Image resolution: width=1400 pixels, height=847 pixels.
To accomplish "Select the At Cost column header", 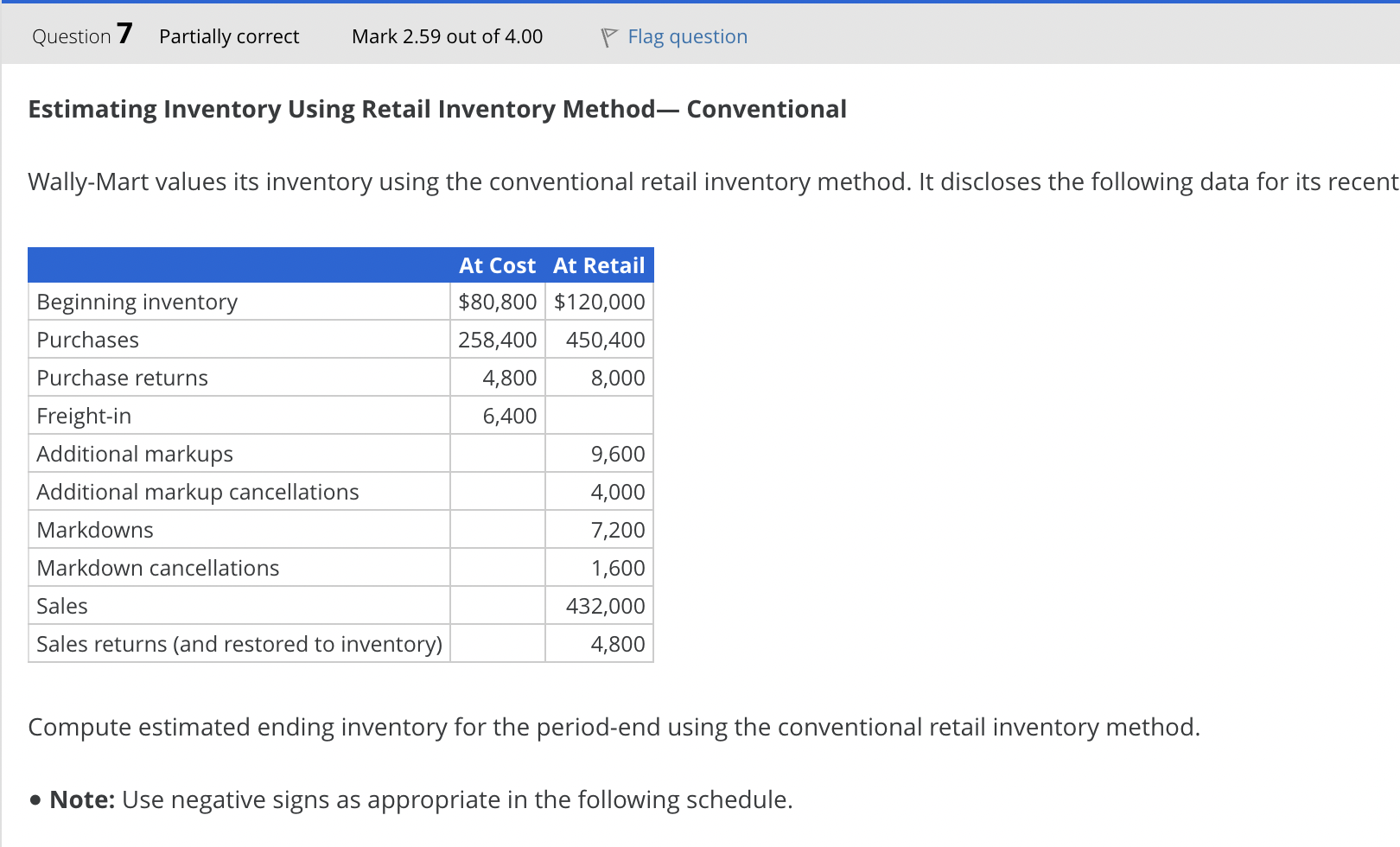I will click(497, 265).
